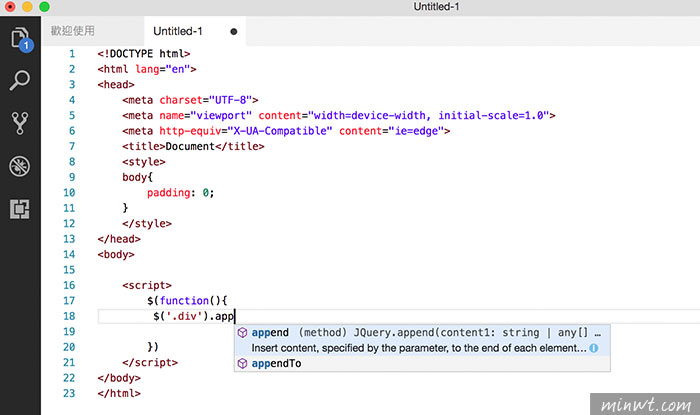
Task: Click the html lang="en" tag
Action: pos(147,70)
